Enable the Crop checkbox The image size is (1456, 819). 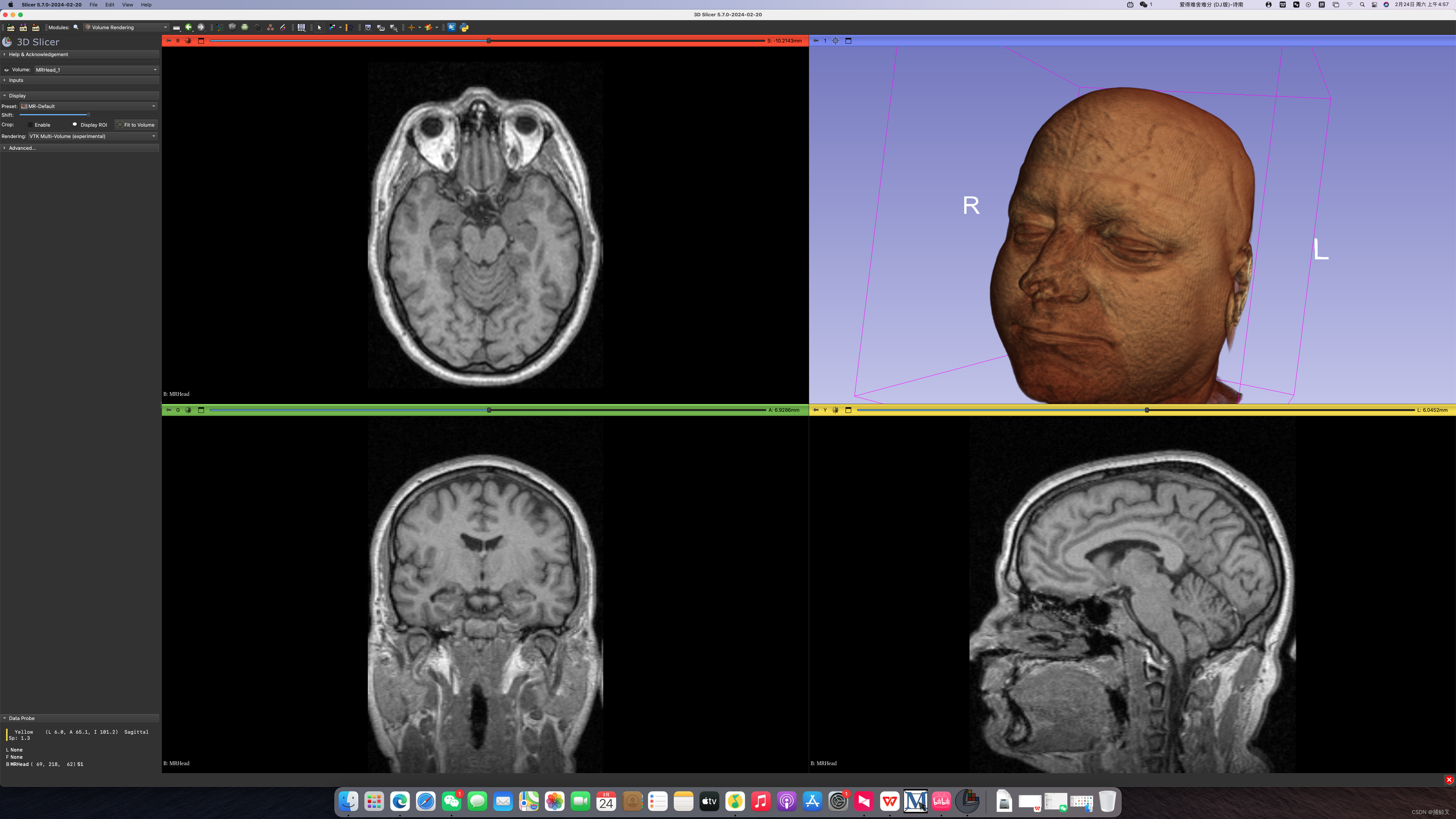click(x=30, y=125)
